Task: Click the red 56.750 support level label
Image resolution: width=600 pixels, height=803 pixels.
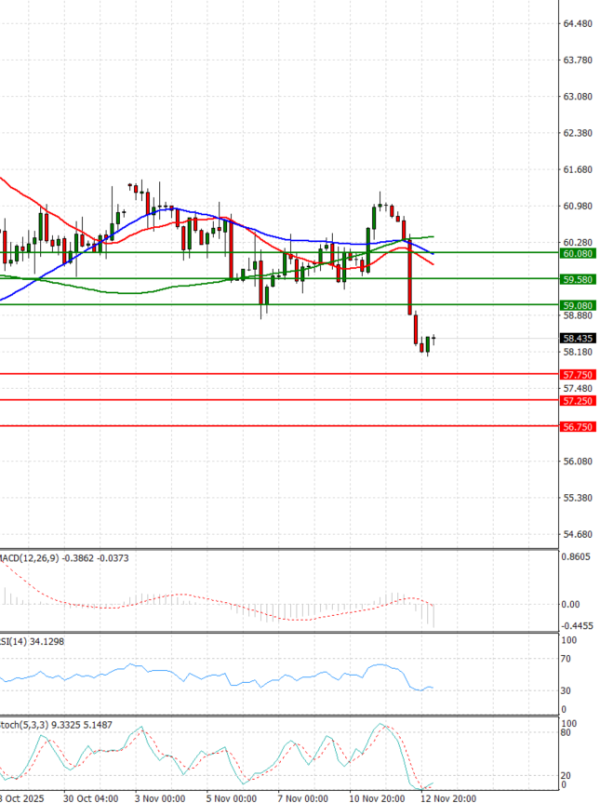Action: pyautogui.click(x=578, y=426)
